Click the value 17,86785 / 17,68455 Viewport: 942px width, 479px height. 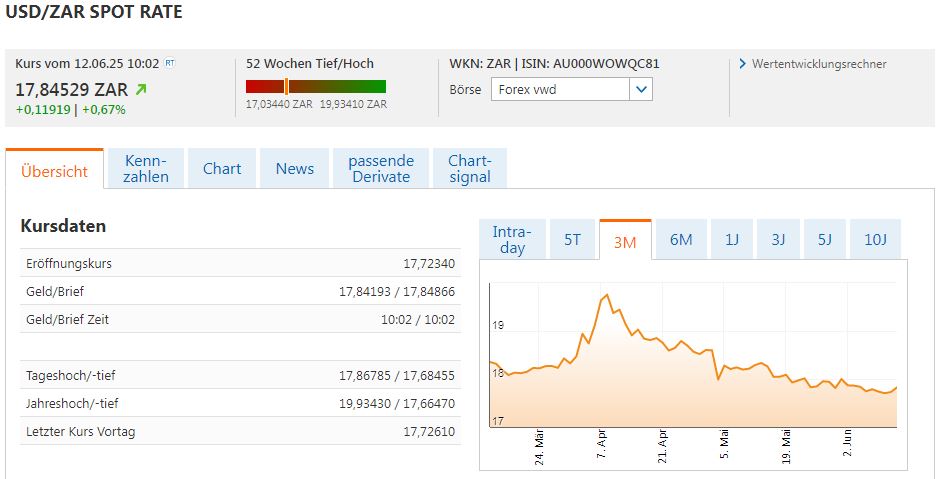click(x=397, y=376)
